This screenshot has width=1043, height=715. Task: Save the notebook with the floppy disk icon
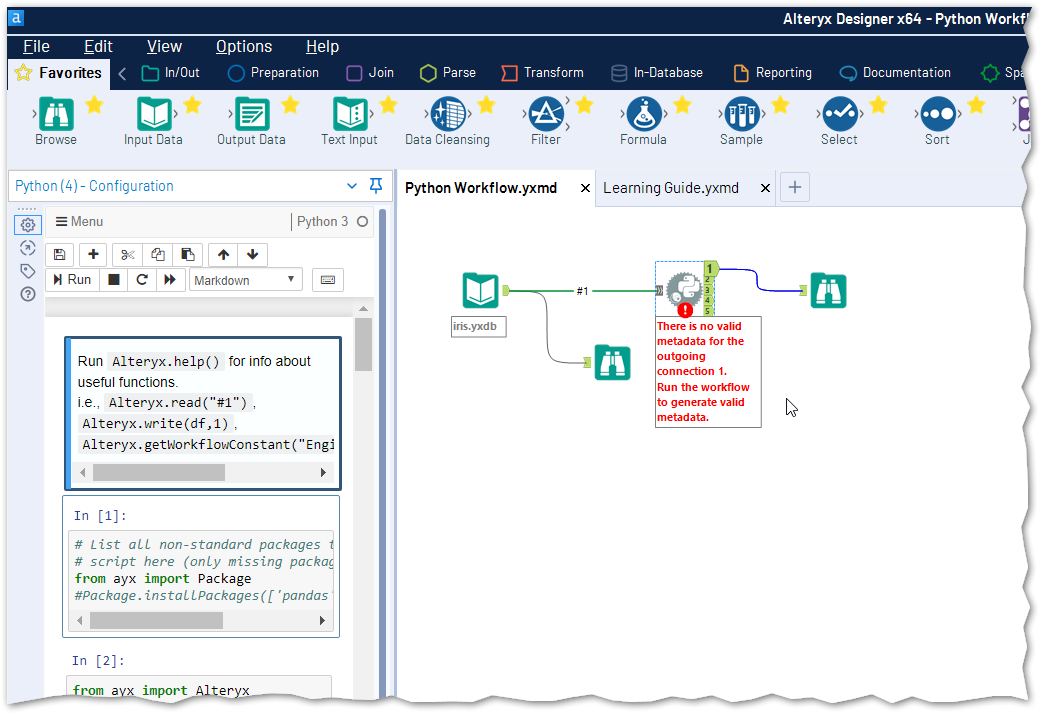coord(59,254)
